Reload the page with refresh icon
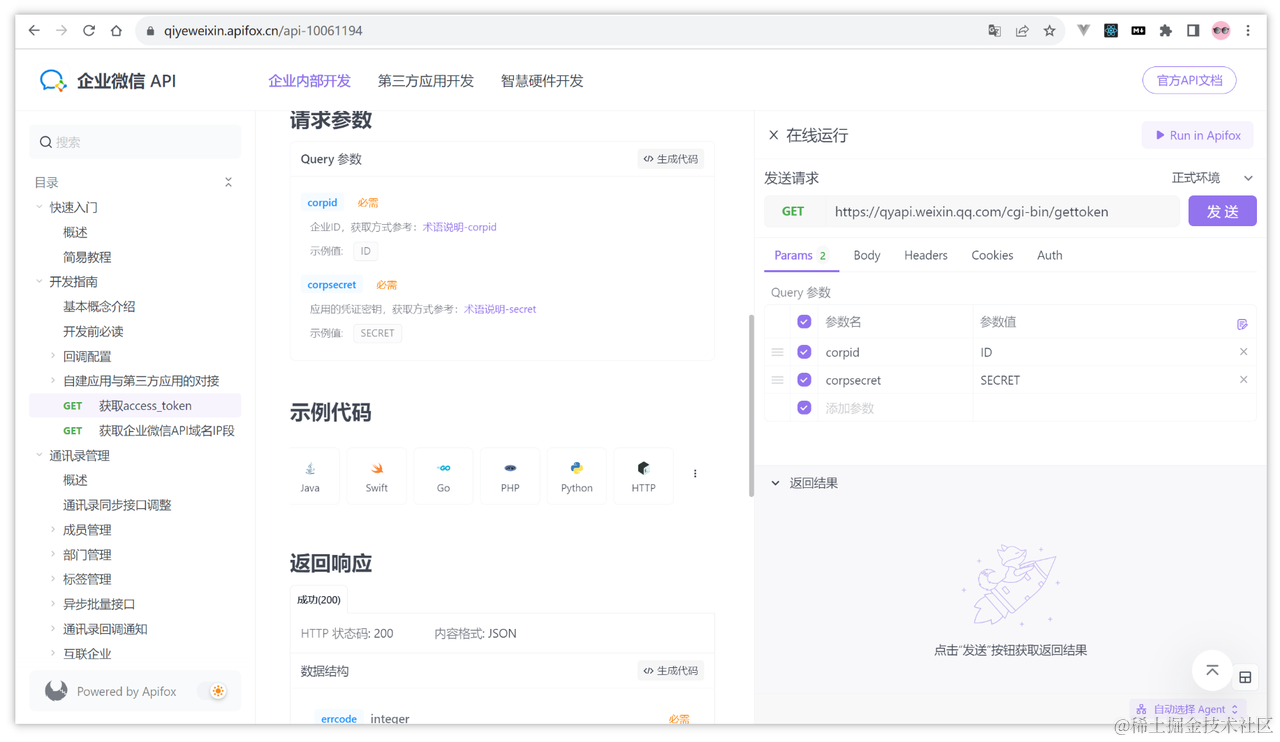Viewport: 1280px width, 742px height. click(89, 31)
